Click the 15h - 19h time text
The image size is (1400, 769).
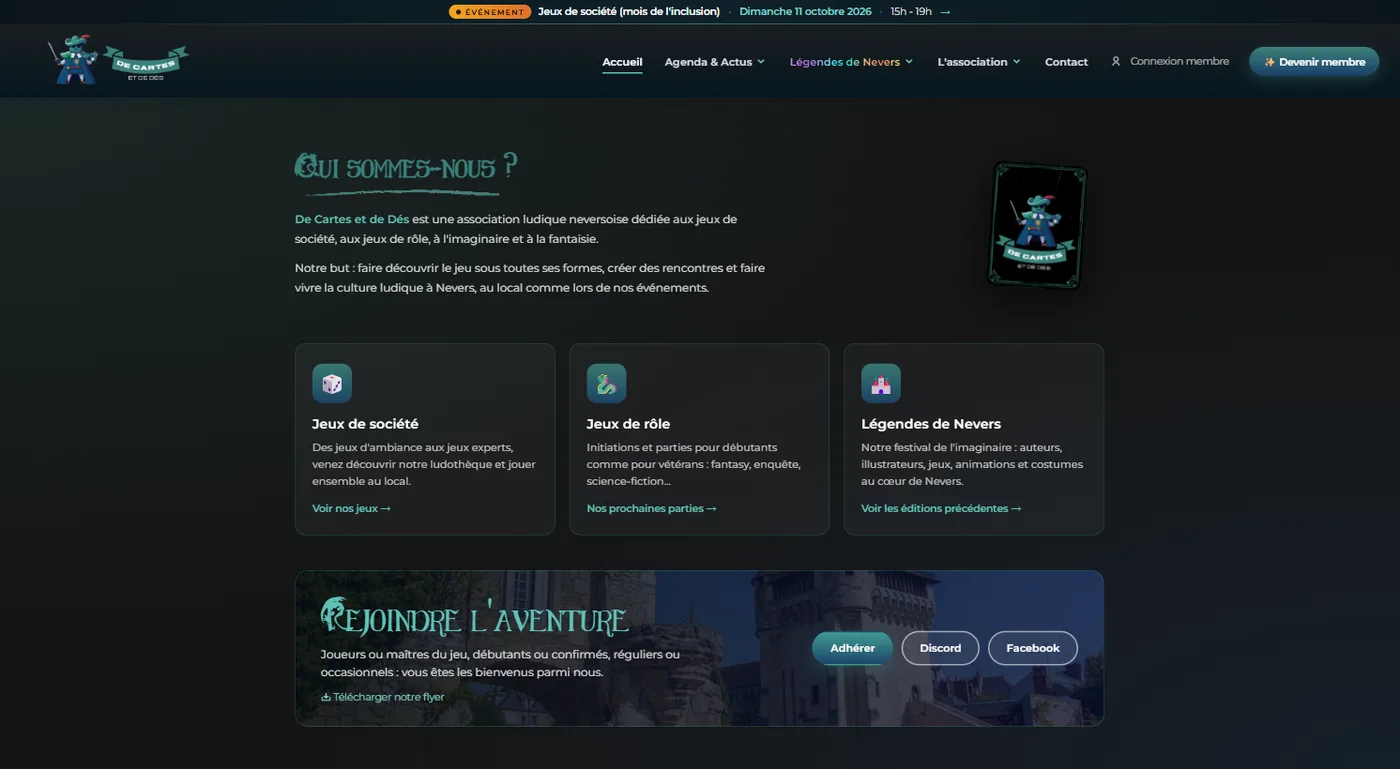point(911,12)
